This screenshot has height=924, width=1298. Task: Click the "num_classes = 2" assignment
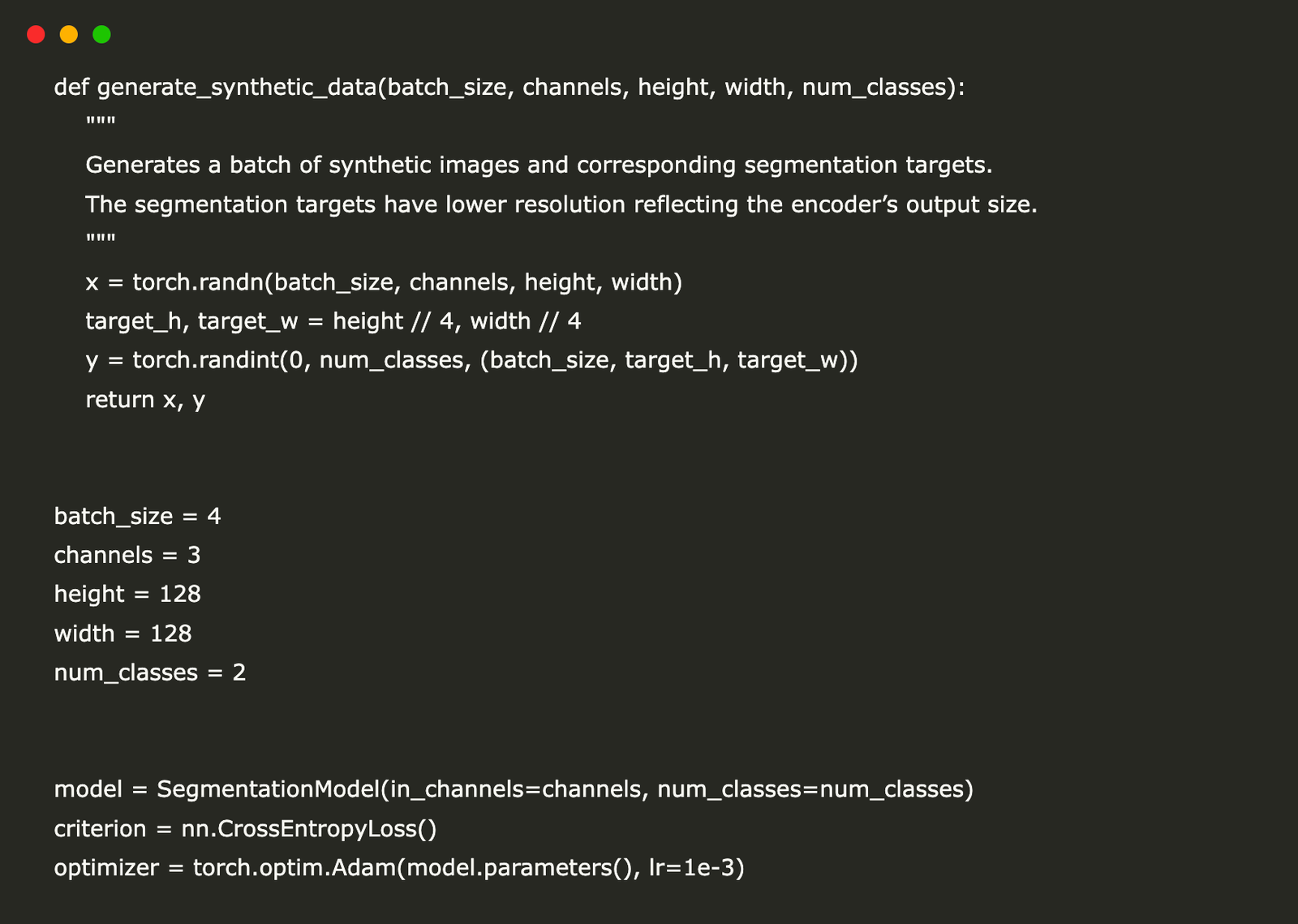click(149, 673)
